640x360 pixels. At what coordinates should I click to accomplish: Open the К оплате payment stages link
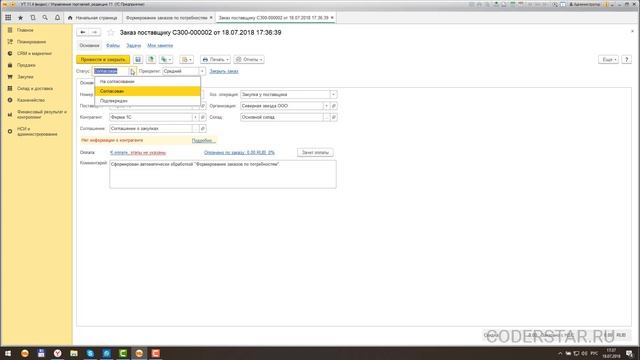[x=138, y=153]
